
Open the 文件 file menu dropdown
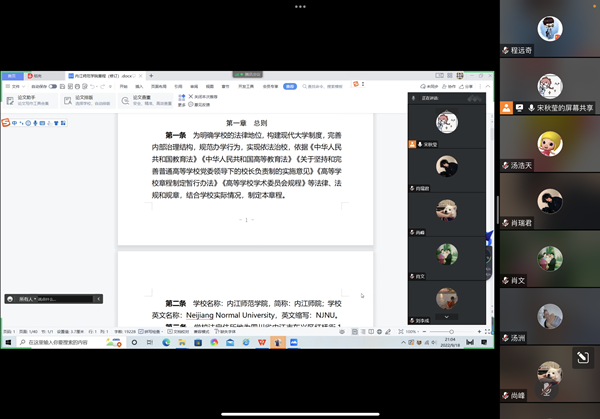pos(14,87)
